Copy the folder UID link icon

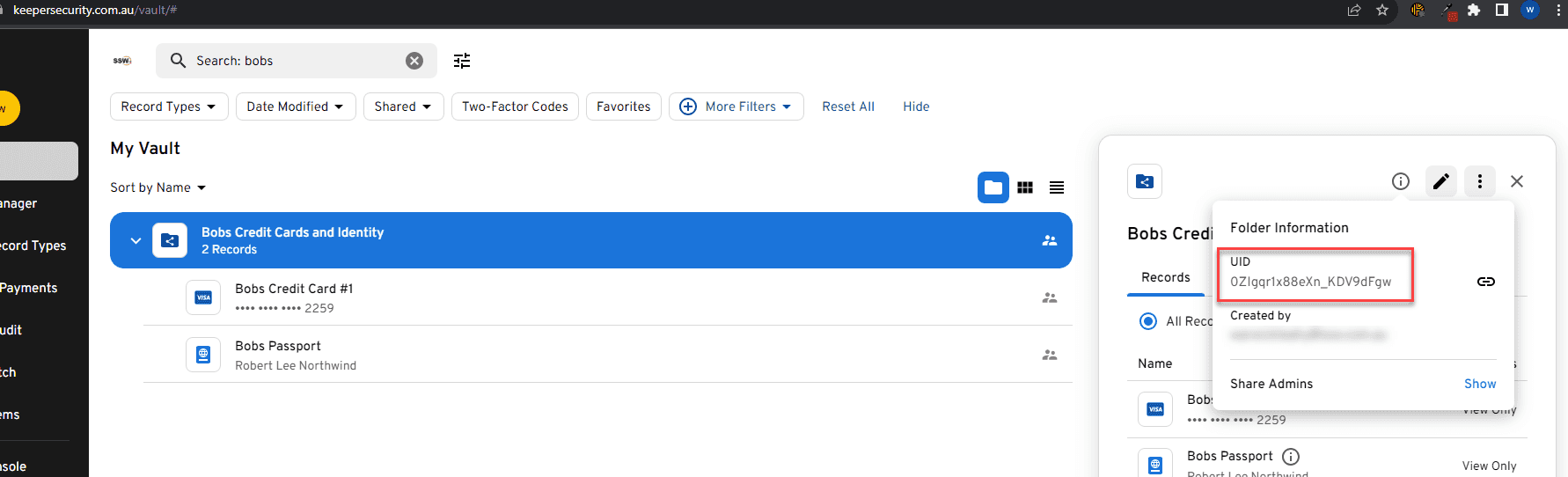1485,282
